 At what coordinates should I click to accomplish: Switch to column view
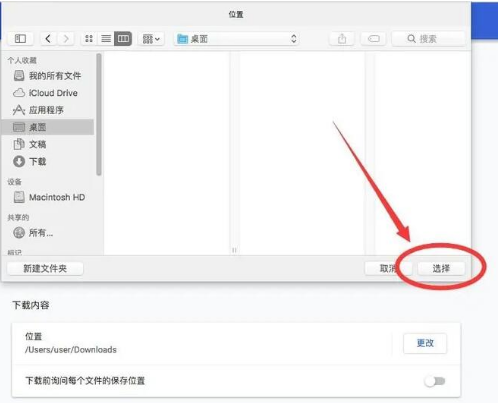click(x=123, y=39)
